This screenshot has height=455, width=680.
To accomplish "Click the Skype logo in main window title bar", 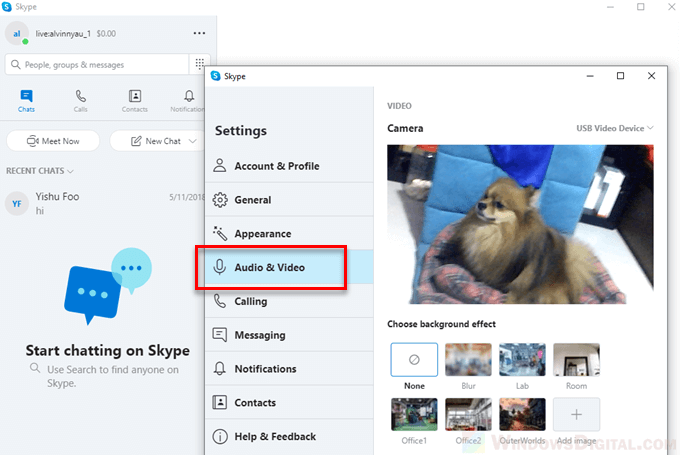I will click(x=7, y=7).
